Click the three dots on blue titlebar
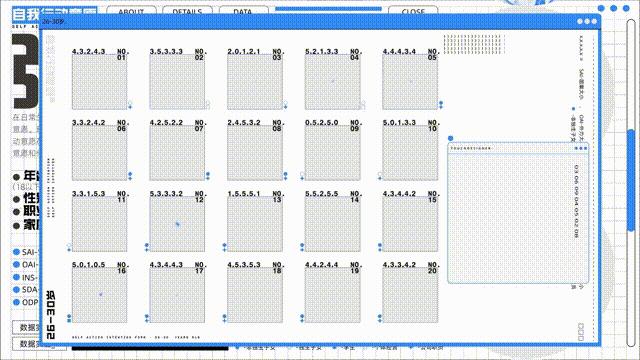The width and height of the screenshot is (640, 360). tap(587, 21)
